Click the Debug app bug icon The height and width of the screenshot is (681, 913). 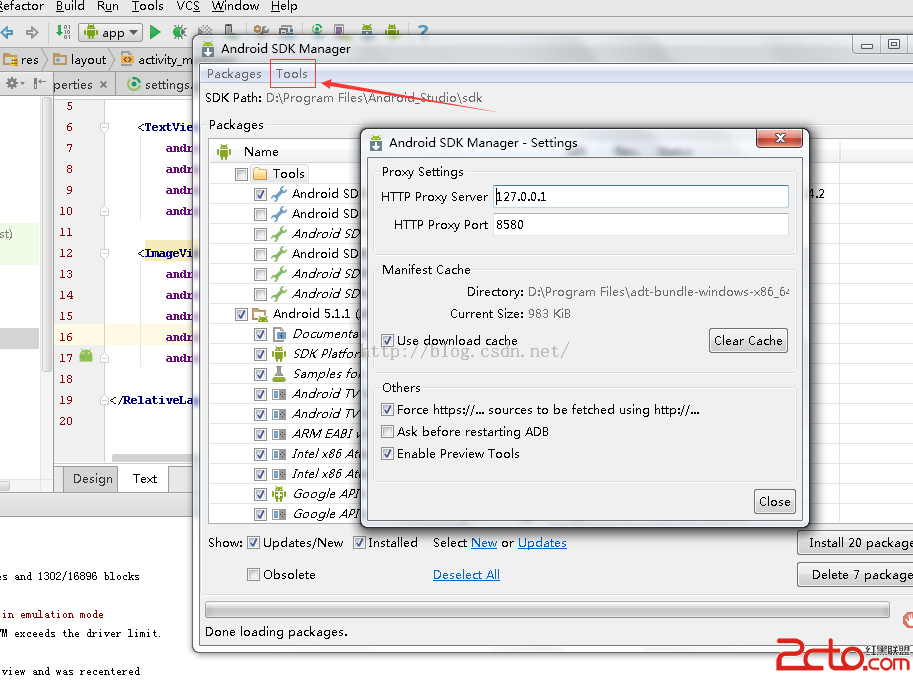click(179, 32)
